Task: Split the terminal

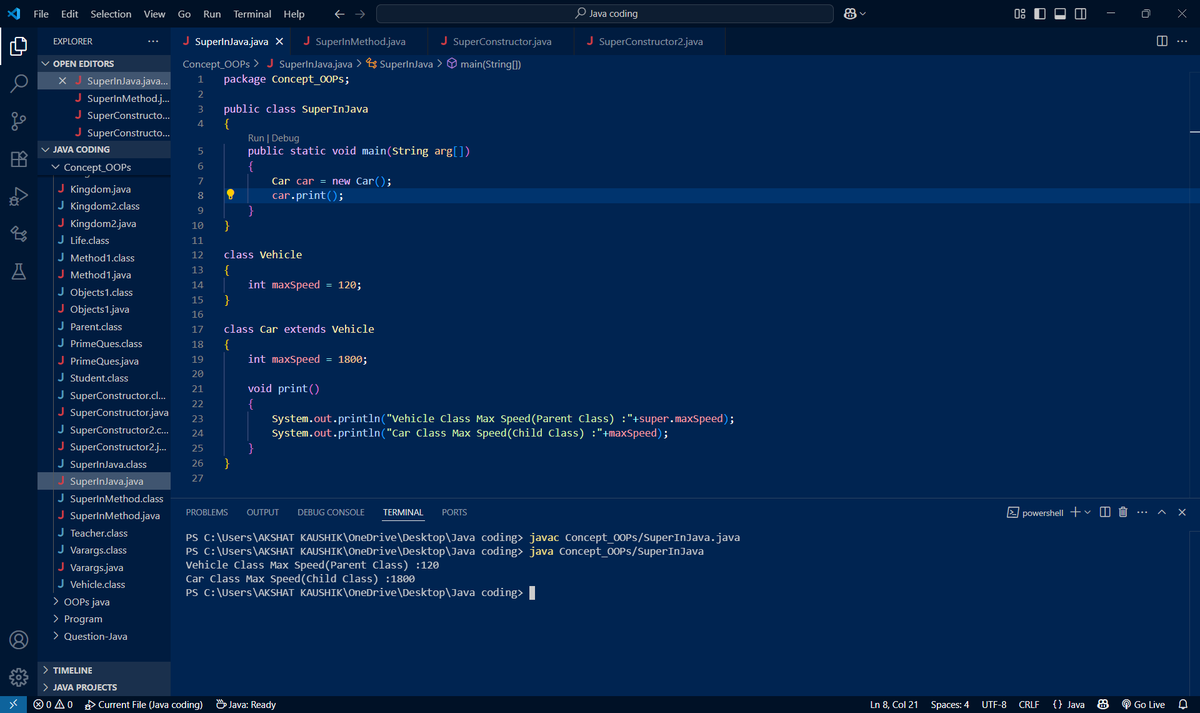Action: pos(1105,512)
